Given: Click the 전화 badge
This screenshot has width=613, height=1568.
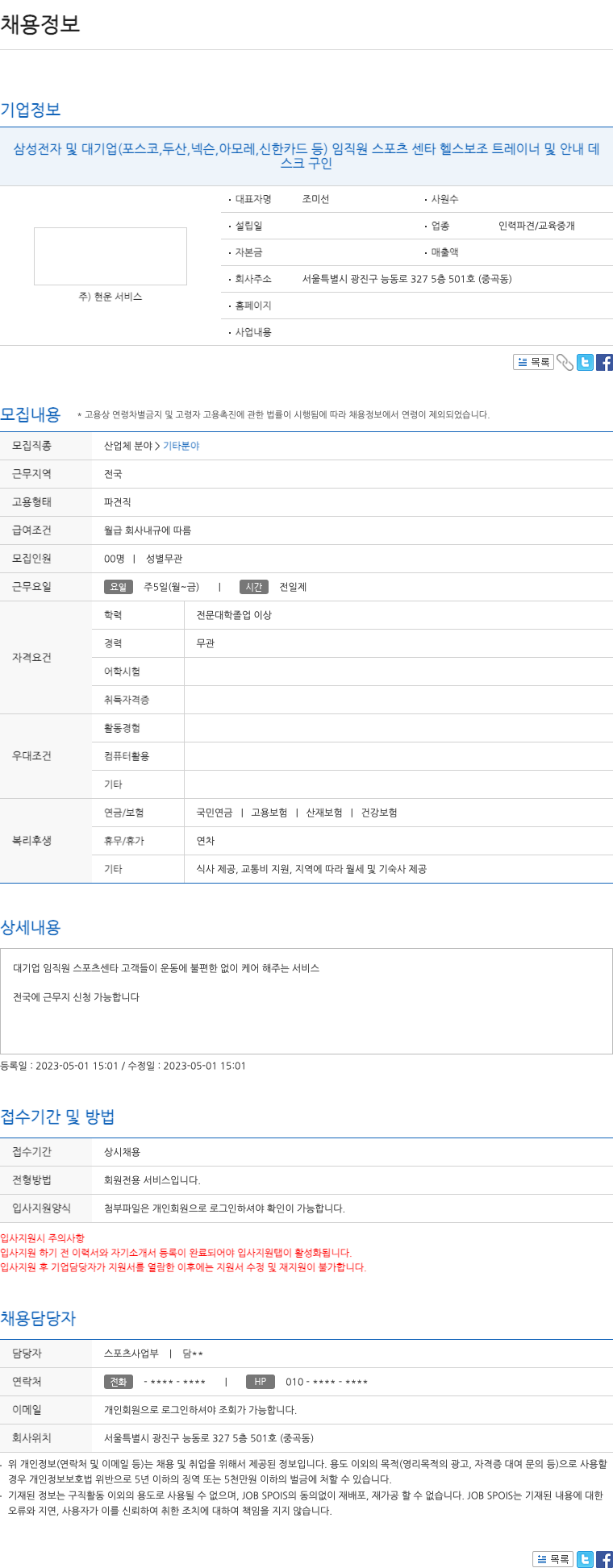Looking at the screenshot, I should (x=119, y=1382).
